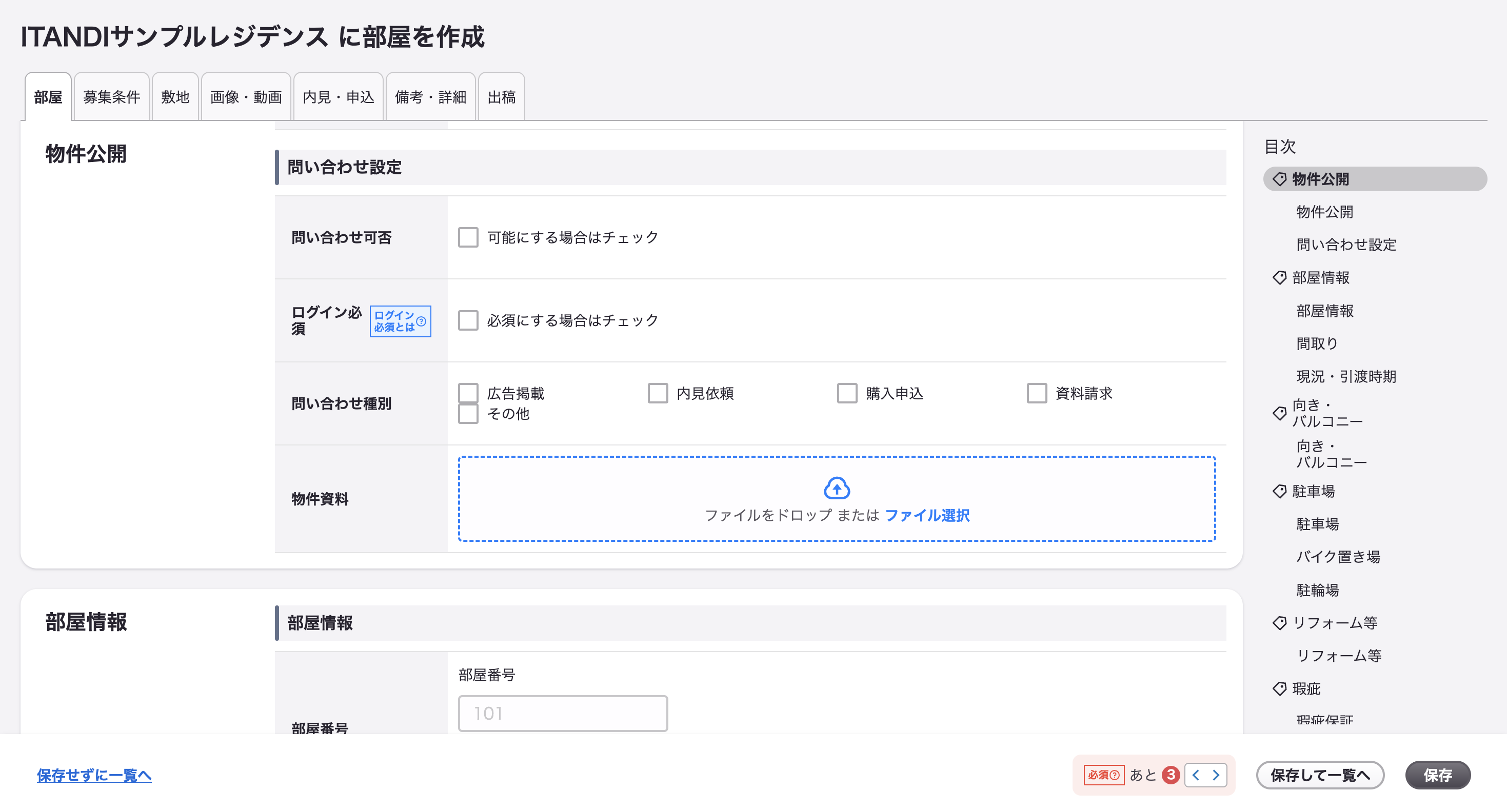Check ログイン必須 checkbox
Screen dimensions: 1507x812
click(468, 320)
